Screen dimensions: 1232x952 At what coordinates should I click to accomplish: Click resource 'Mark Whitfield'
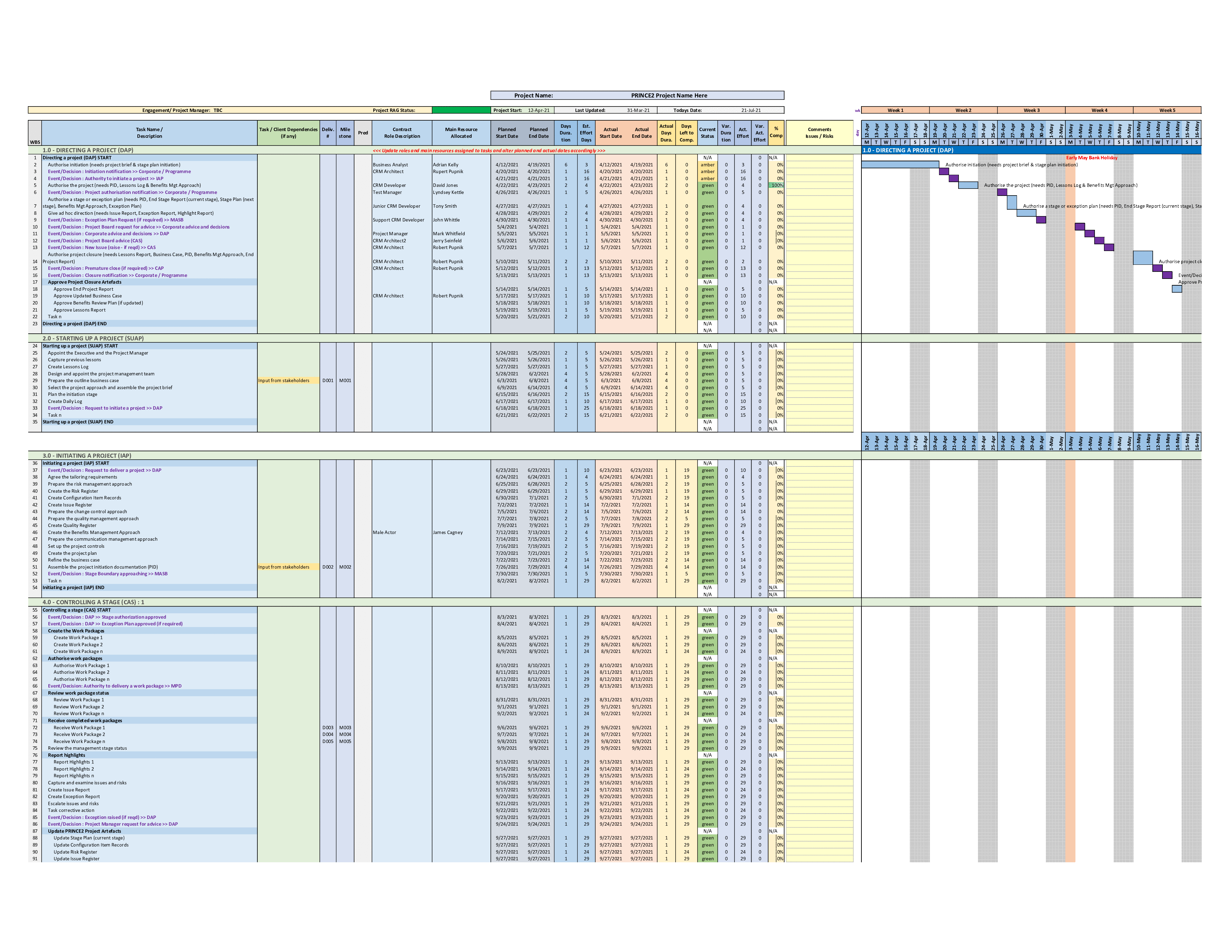click(x=449, y=234)
